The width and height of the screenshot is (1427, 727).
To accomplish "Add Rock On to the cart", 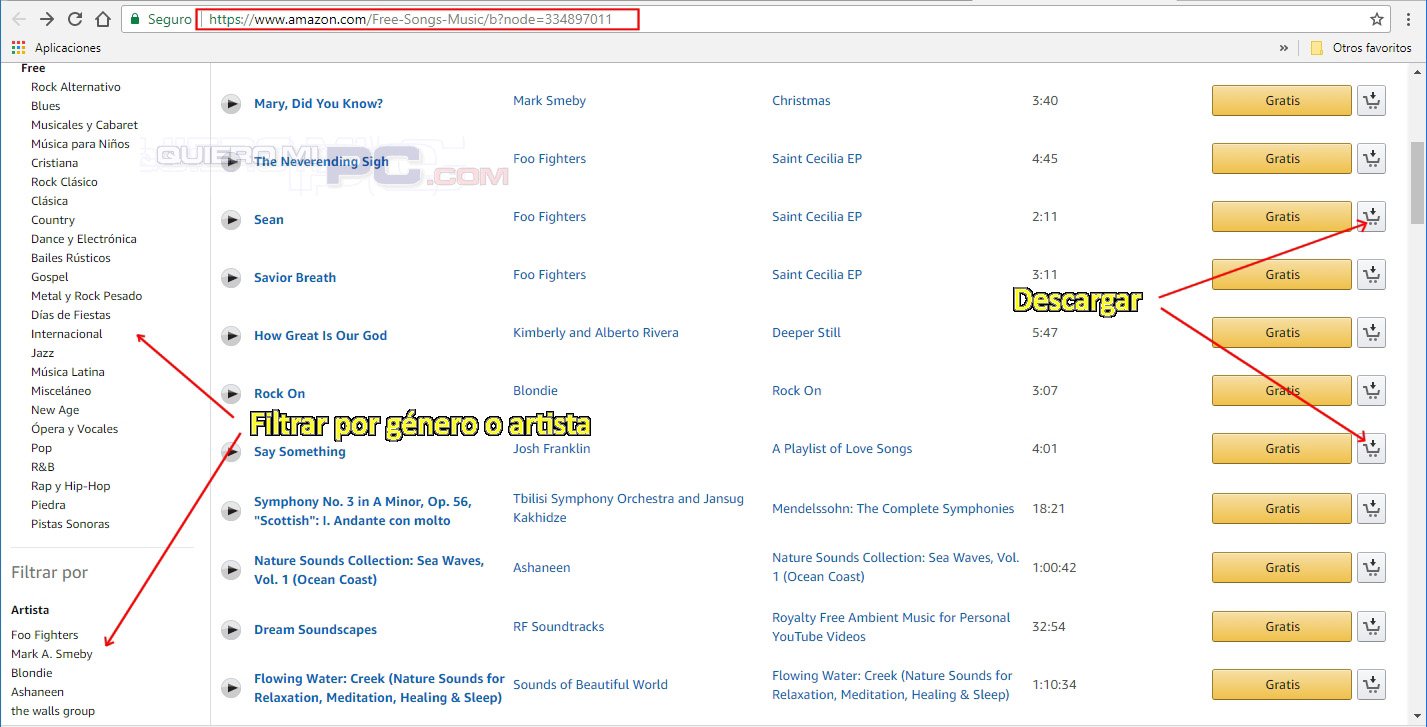I will point(1371,391).
